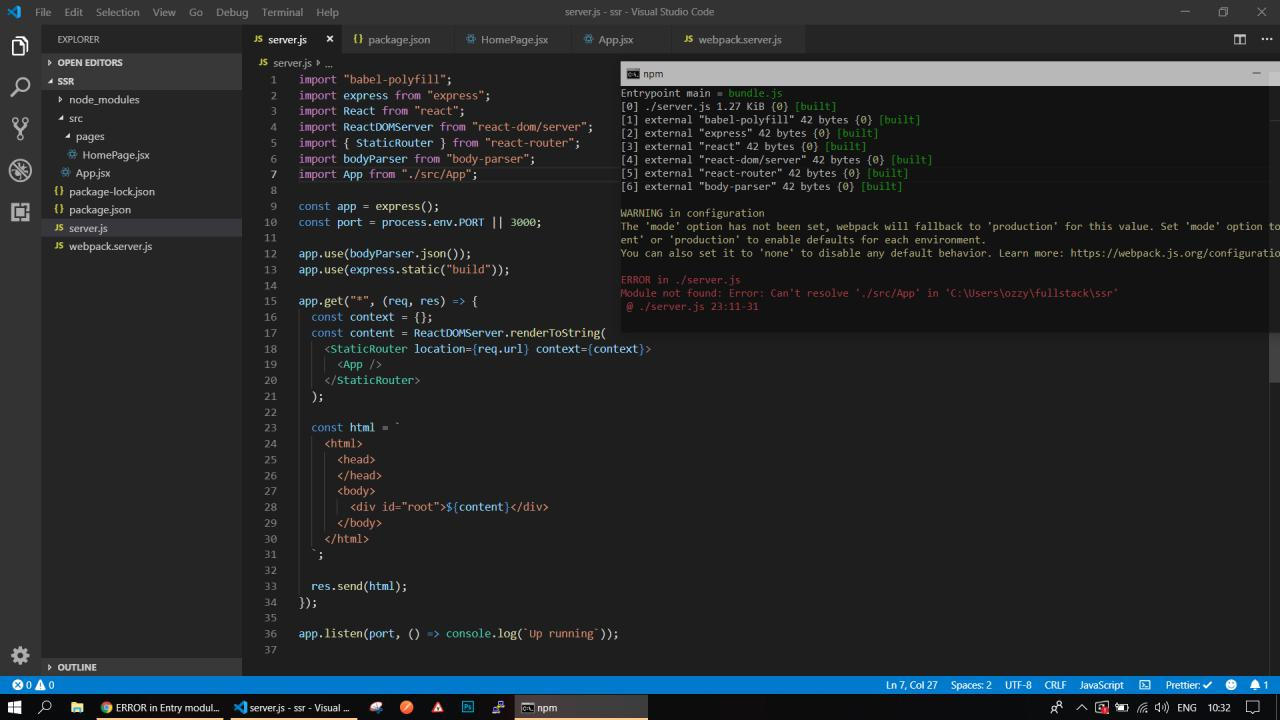The height and width of the screenshot is (720, 1280).
Task: Click the feedback smiley in status bar
Action: 1231,685
